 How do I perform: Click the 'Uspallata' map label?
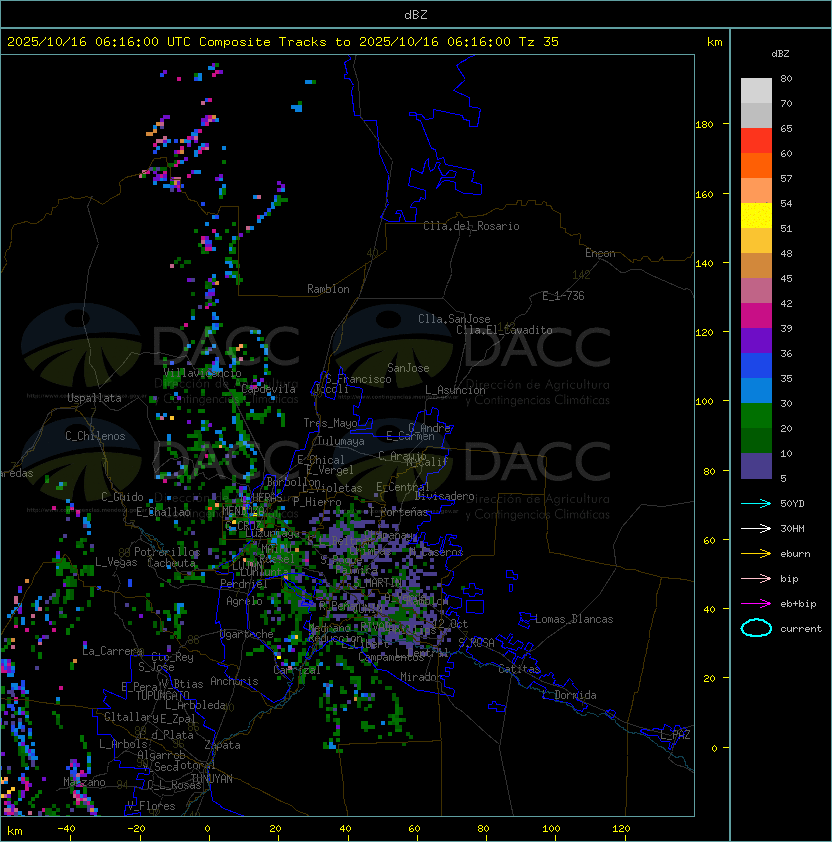pos(94,398)
